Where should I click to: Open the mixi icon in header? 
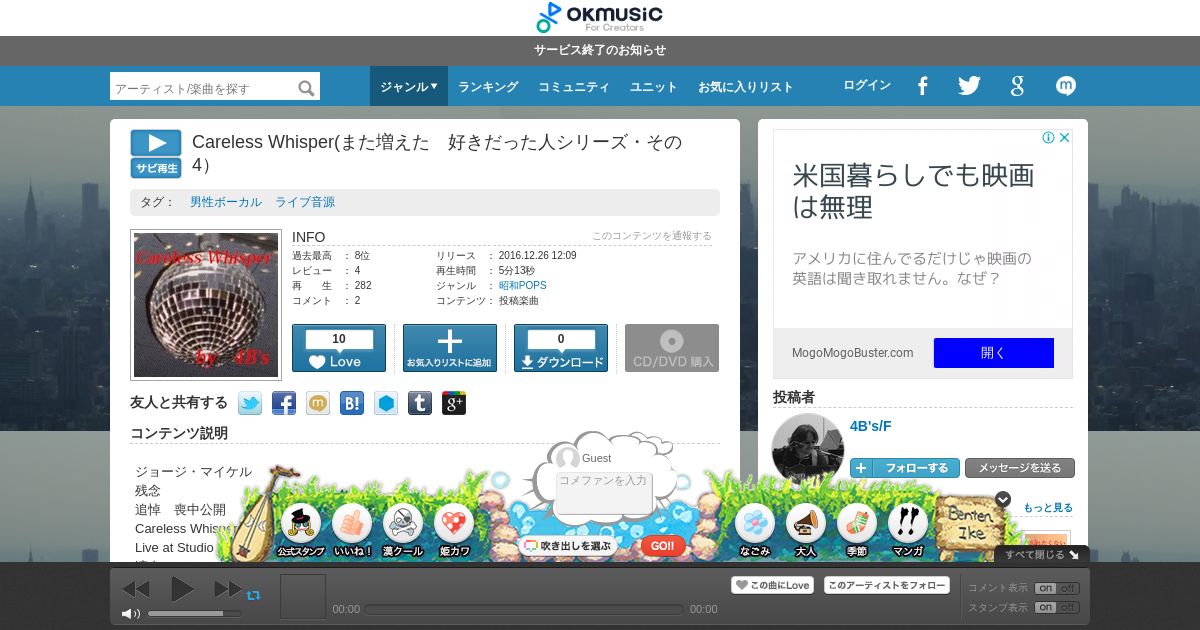(x=1066, y=86)
